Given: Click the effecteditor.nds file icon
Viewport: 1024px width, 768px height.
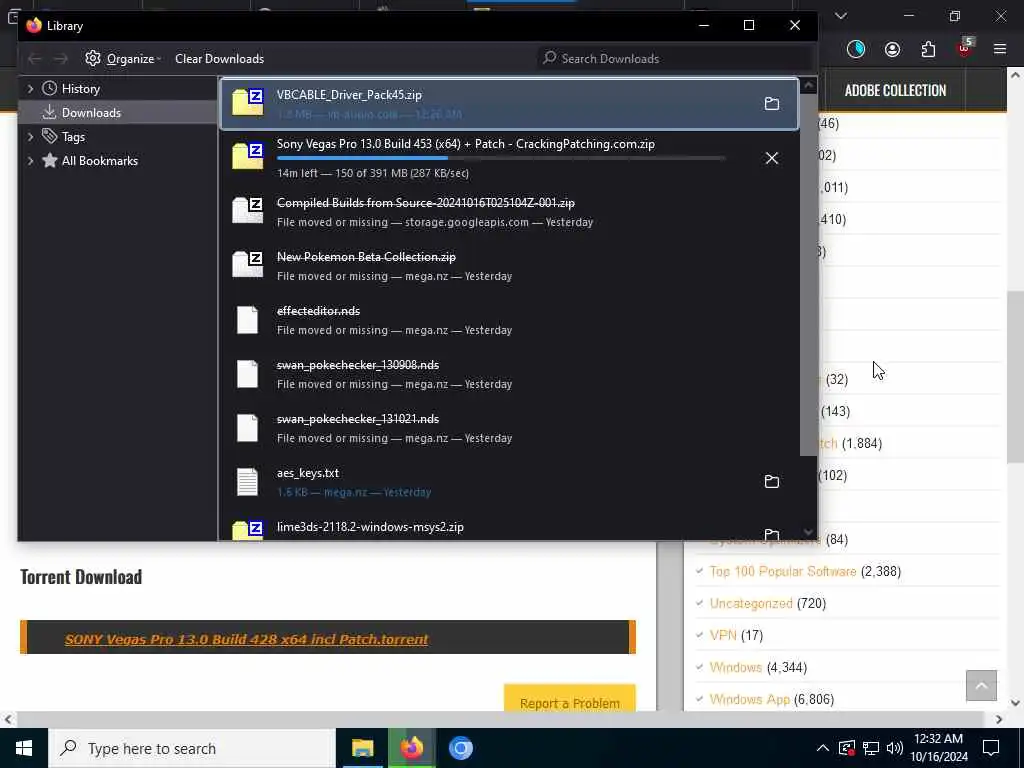Looking at the screenshot, I should point(248,320).
